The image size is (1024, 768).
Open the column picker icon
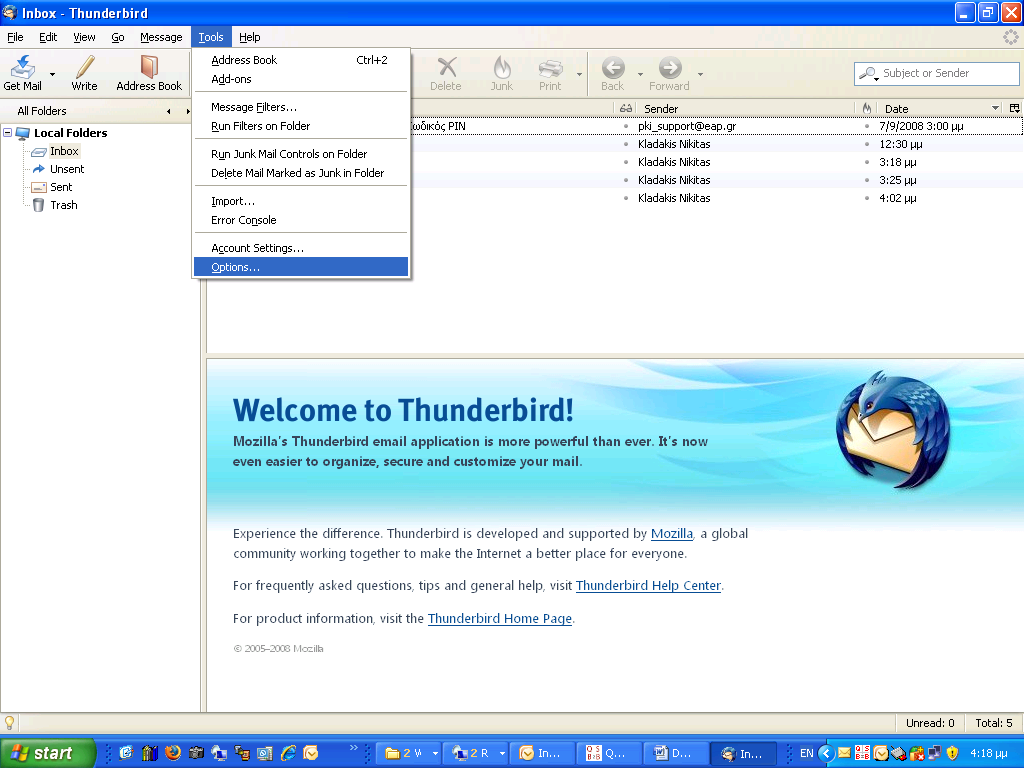(1015, 108)
